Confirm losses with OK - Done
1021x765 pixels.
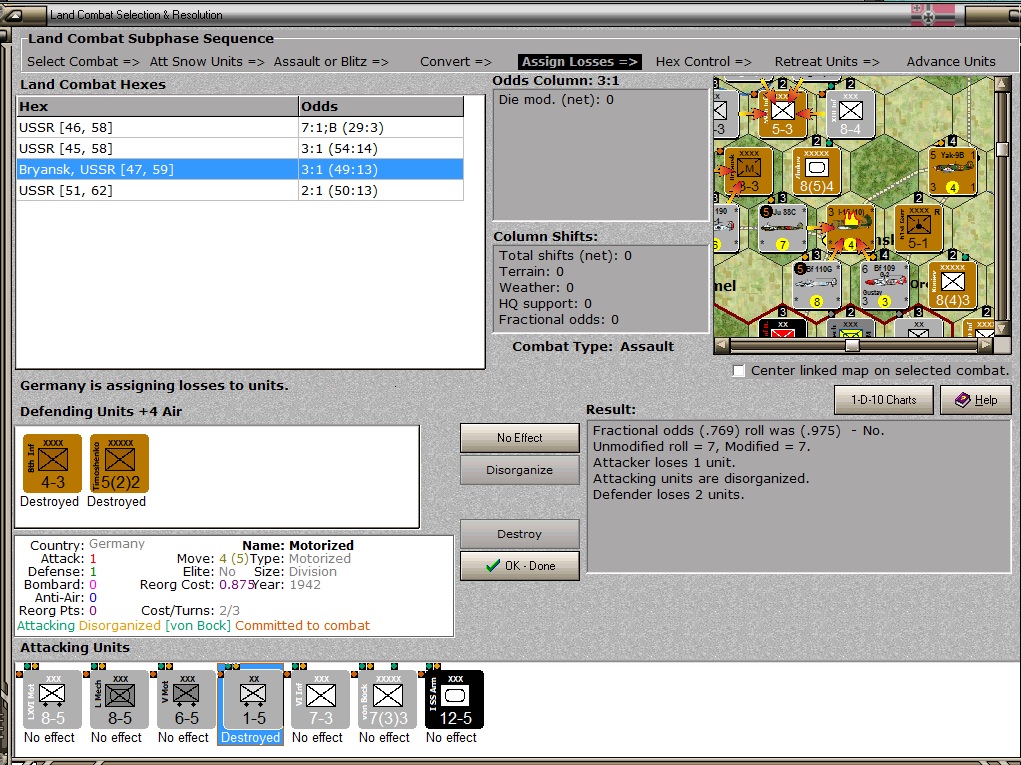pos(520,566)
